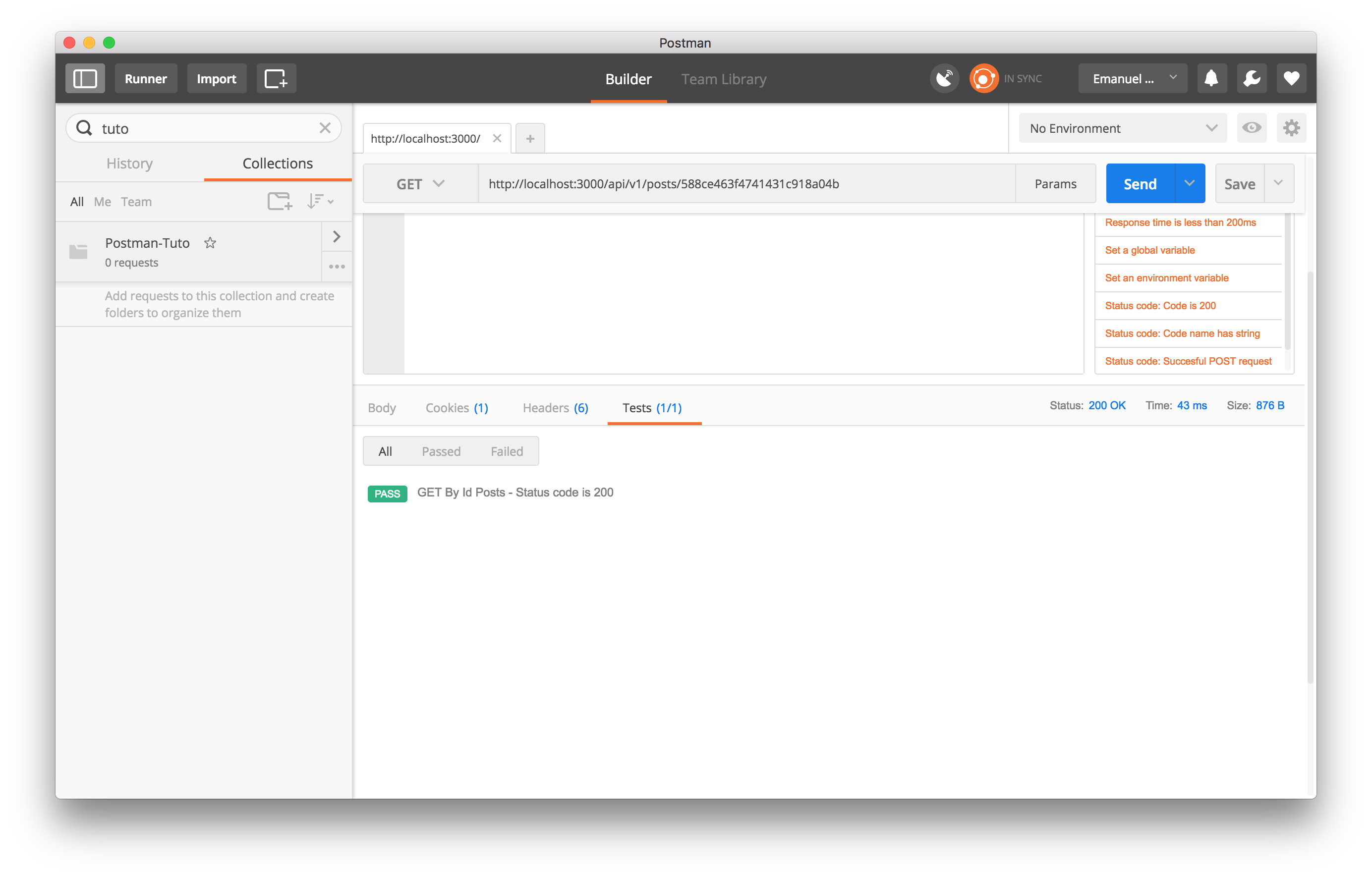This screenshot has height=878, width=1372.
Task: Open the response Body tab
Action: pyautogui.click(x=382, y=408)
